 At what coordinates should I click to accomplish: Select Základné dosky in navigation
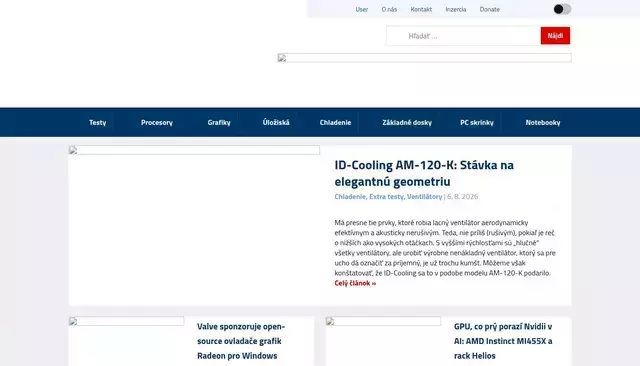[x=407, y=122]
